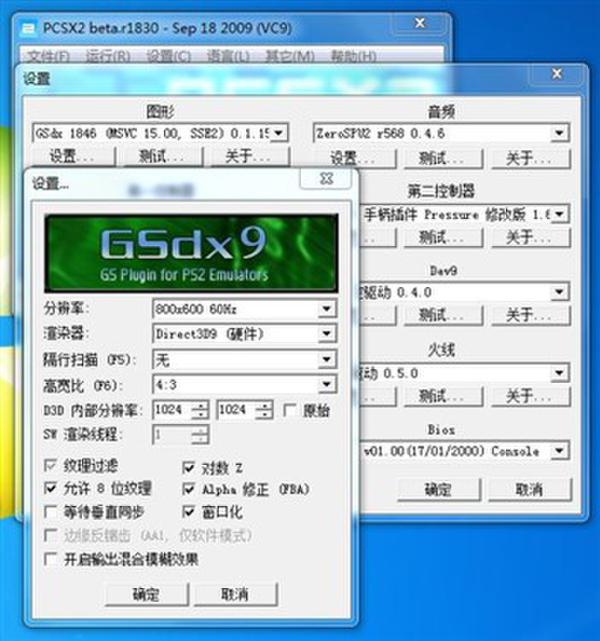Click 确定 in the plugin settings window
The width and height of the screenshot is (600, 641).
439,489
